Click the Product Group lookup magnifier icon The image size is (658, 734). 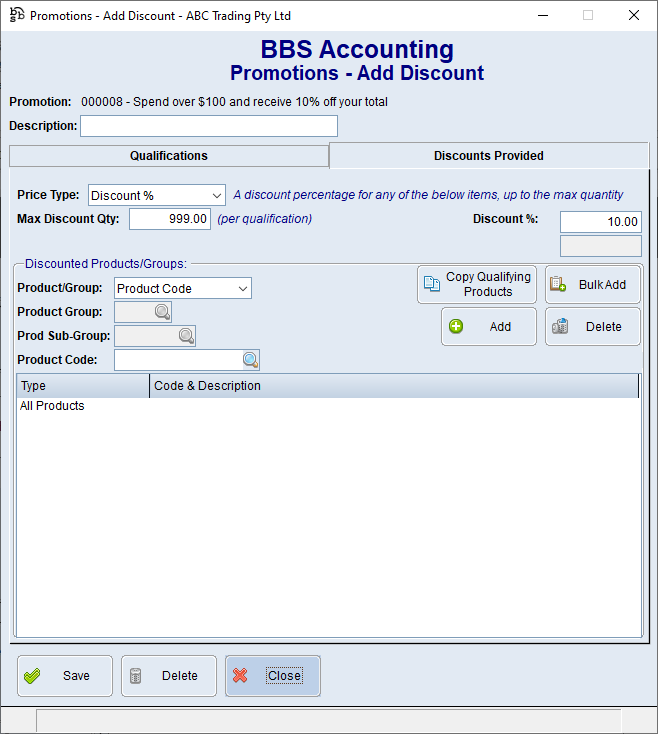click(162, 312)
